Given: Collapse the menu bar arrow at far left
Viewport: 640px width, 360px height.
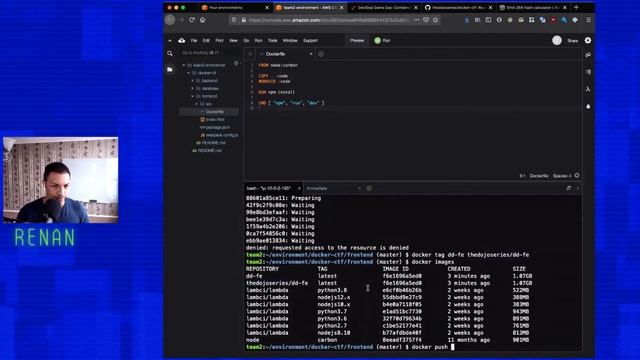Looking at the screenshot, I should (x=170, y=40).
